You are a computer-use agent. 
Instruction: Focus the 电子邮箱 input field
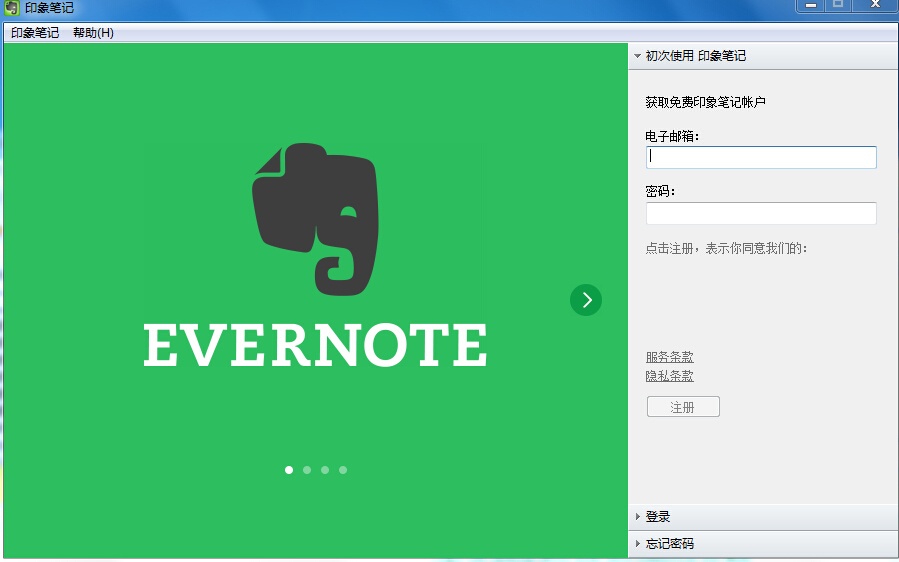click(x=761, y=157)
